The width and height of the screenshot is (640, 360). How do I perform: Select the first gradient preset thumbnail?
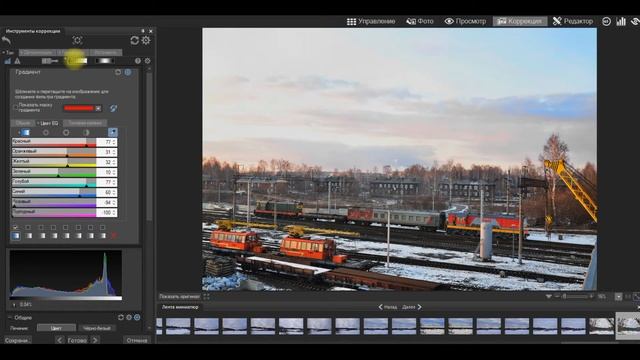pos(16,236)
